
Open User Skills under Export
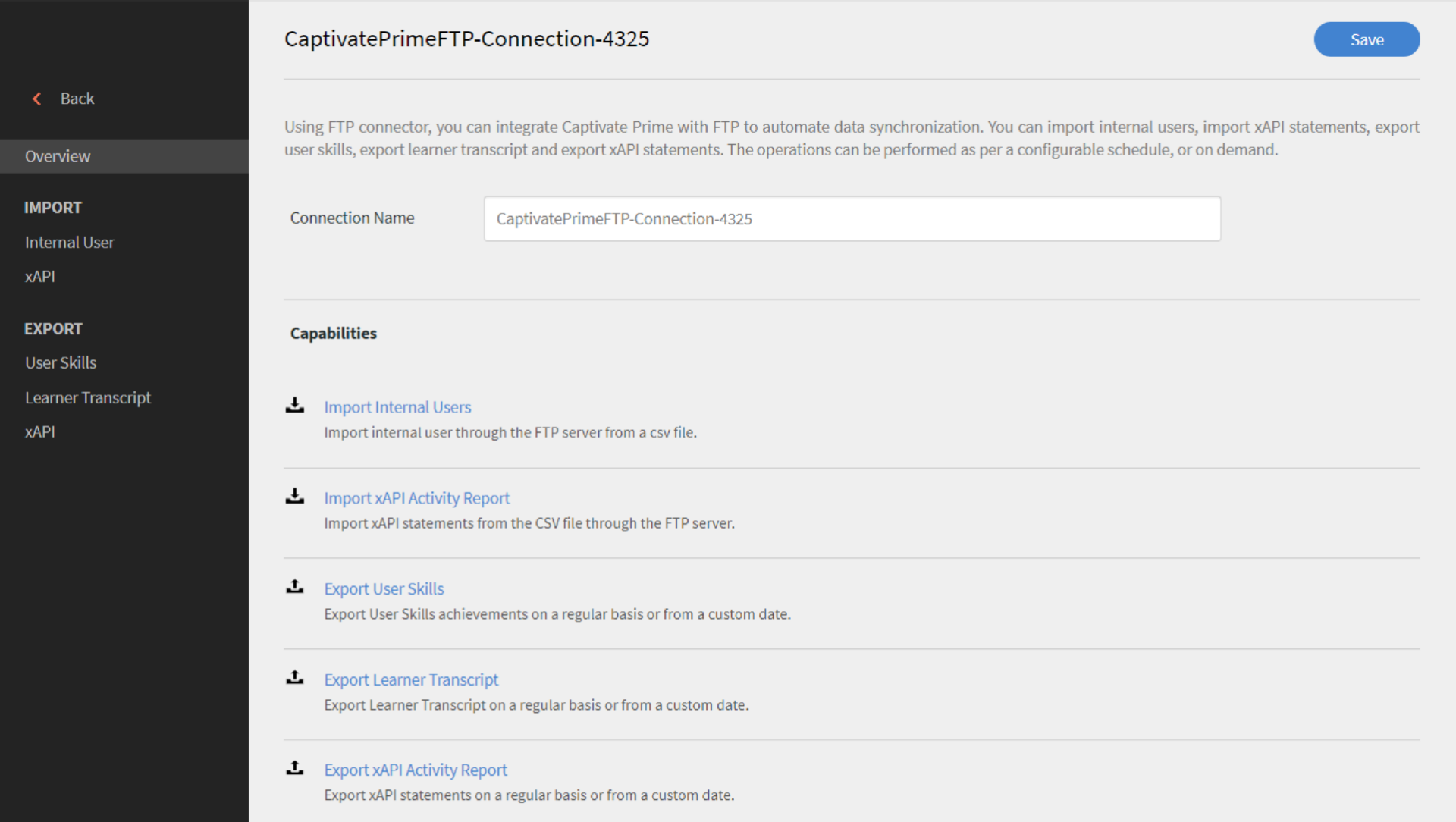point(61,363)
